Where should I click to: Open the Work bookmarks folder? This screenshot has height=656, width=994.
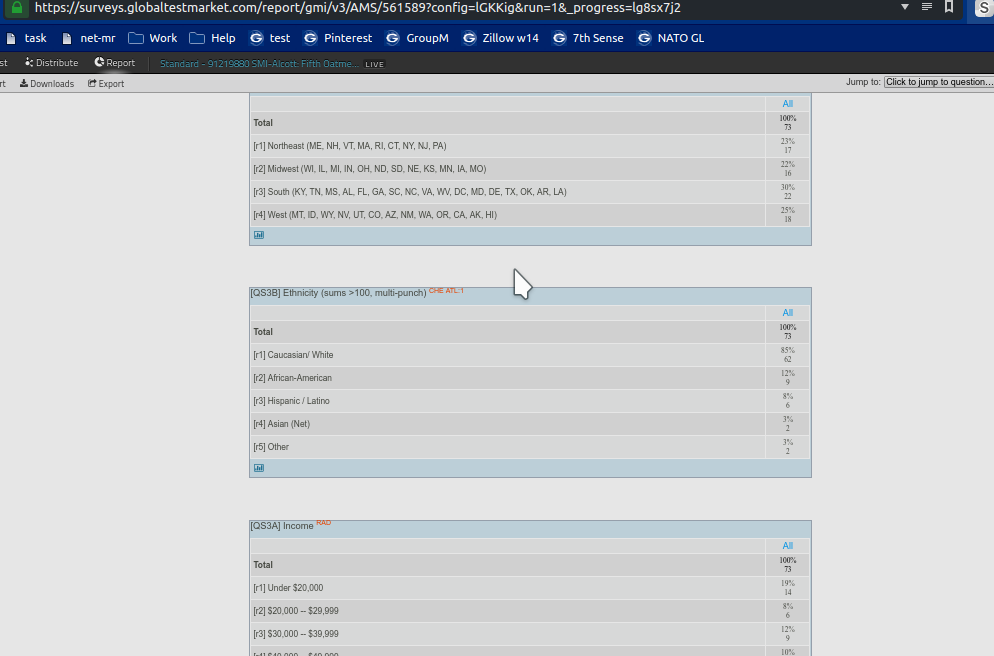pos(153,38)
